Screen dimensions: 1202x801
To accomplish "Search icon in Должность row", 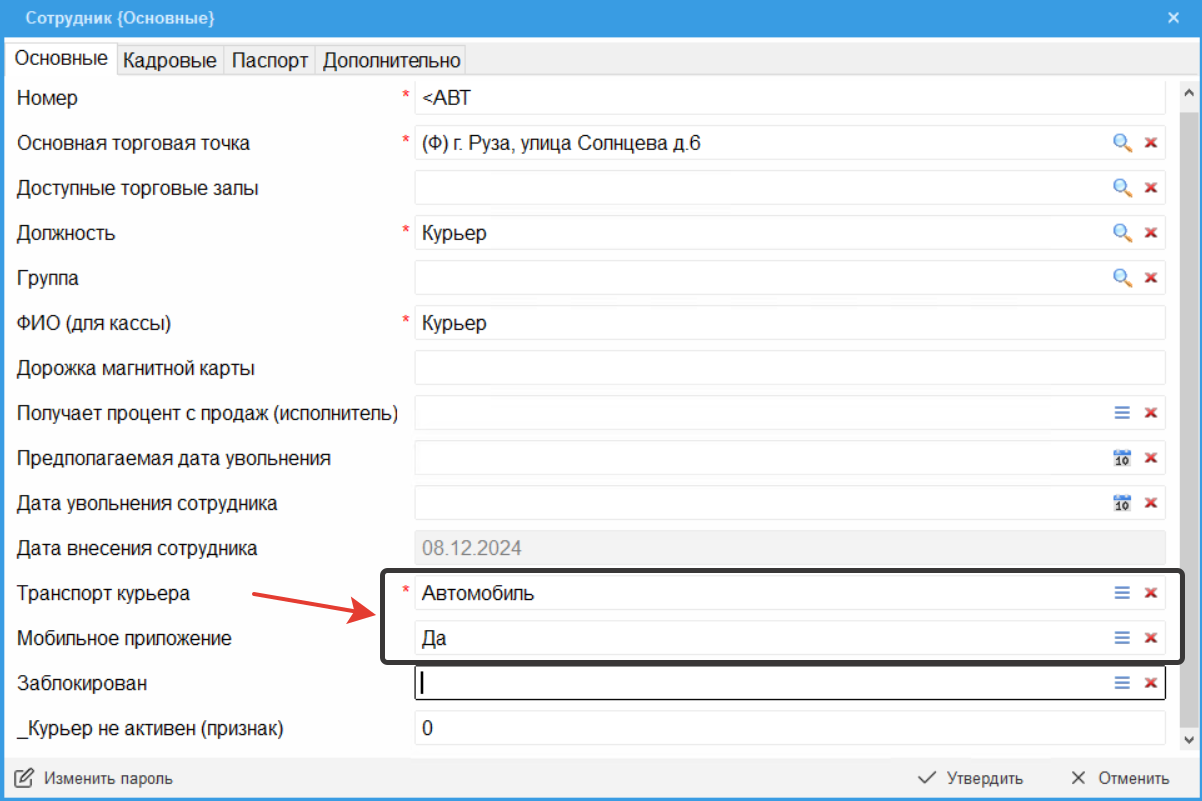I will click(x=1122, y=233).
